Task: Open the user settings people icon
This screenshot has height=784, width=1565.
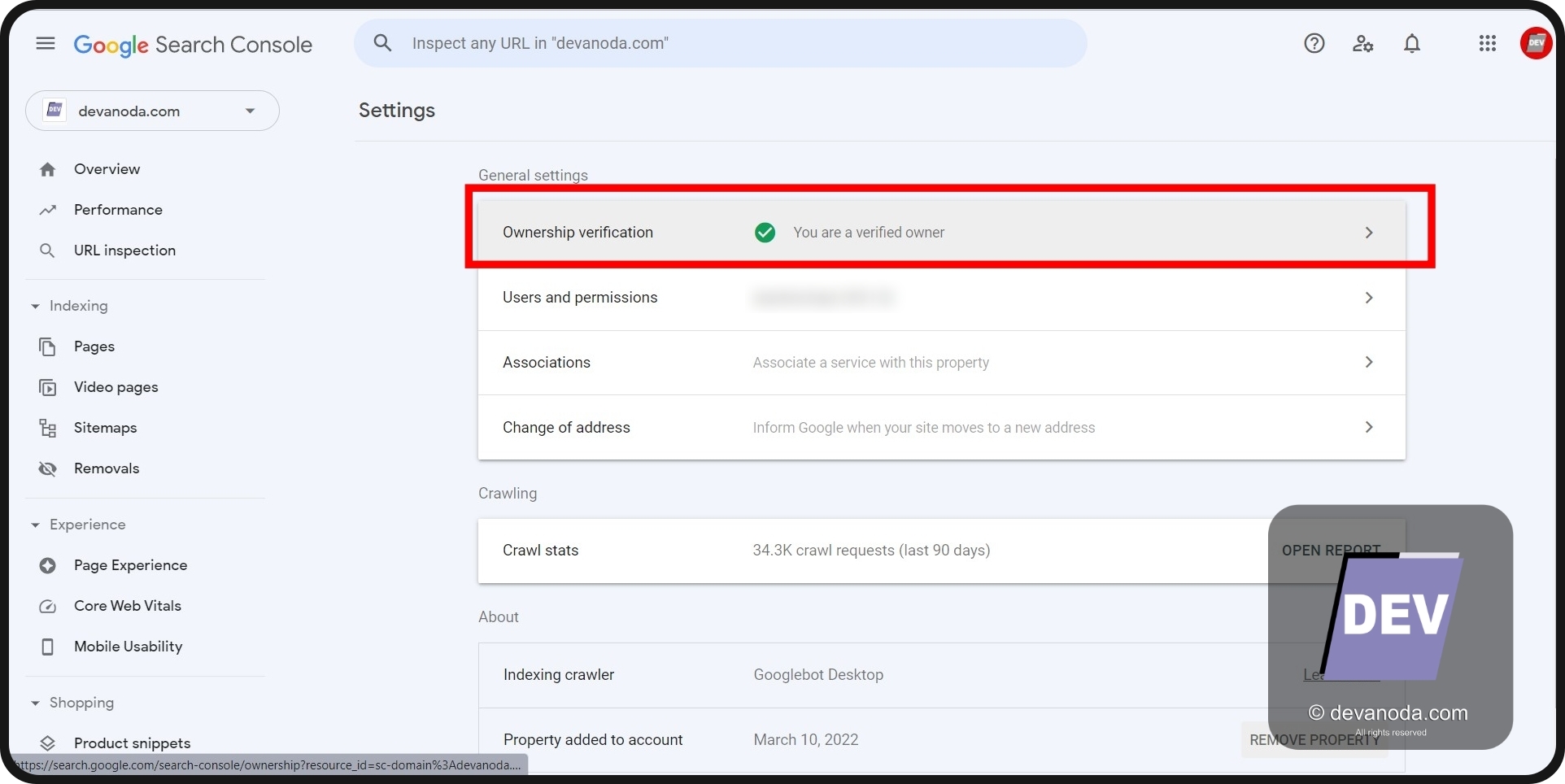Action: click(x=1363, y=43)
